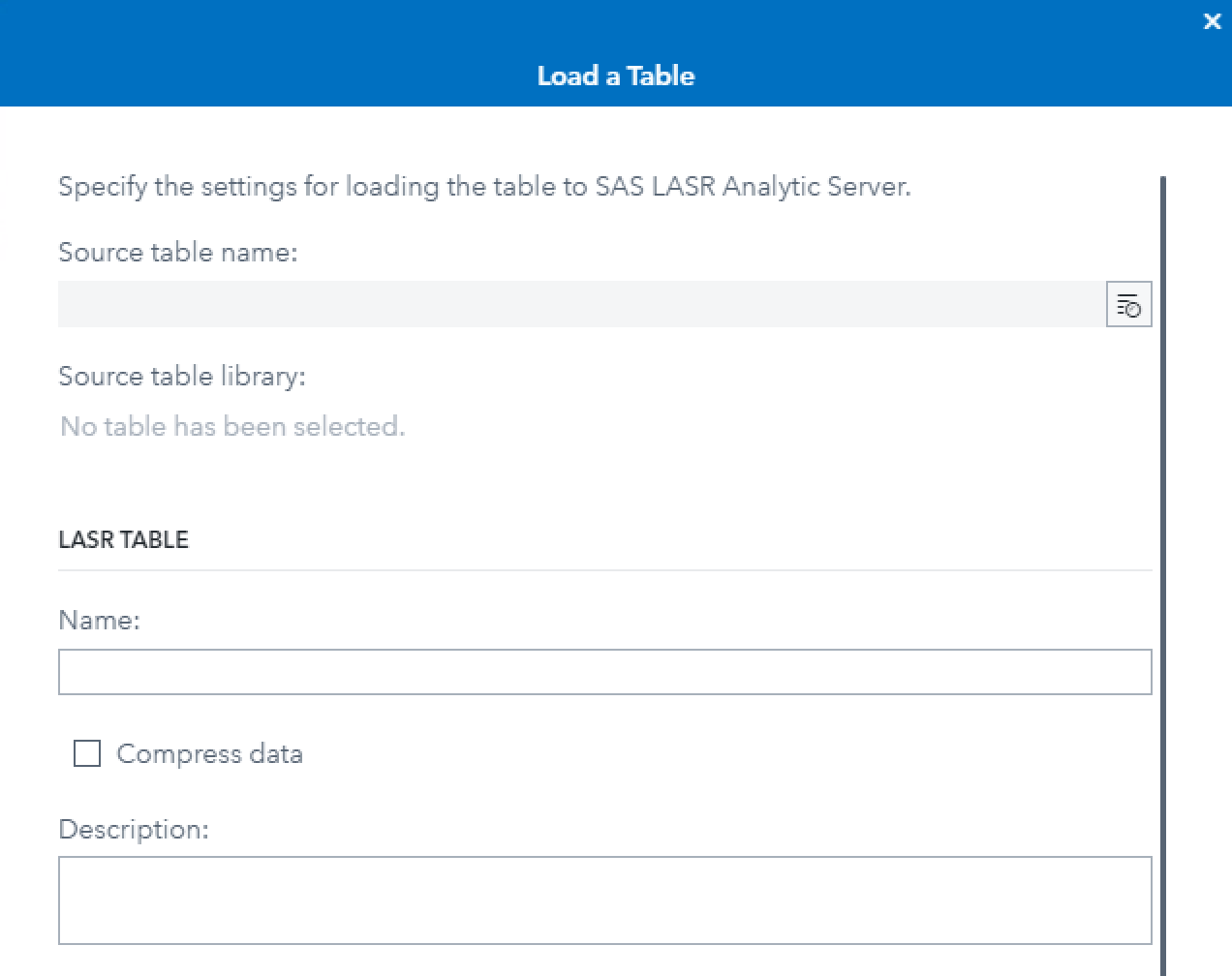1232x976 pixels.
Task: Click the Compress data label text
Action: pyautogui.click(x=209, y=753)
